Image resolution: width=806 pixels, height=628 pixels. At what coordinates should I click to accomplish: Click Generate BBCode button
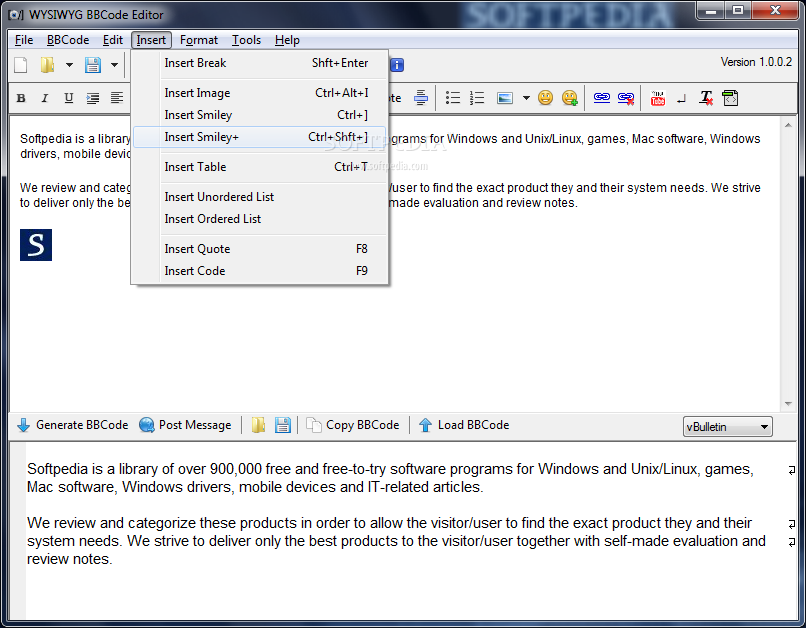tap(72, 426)
